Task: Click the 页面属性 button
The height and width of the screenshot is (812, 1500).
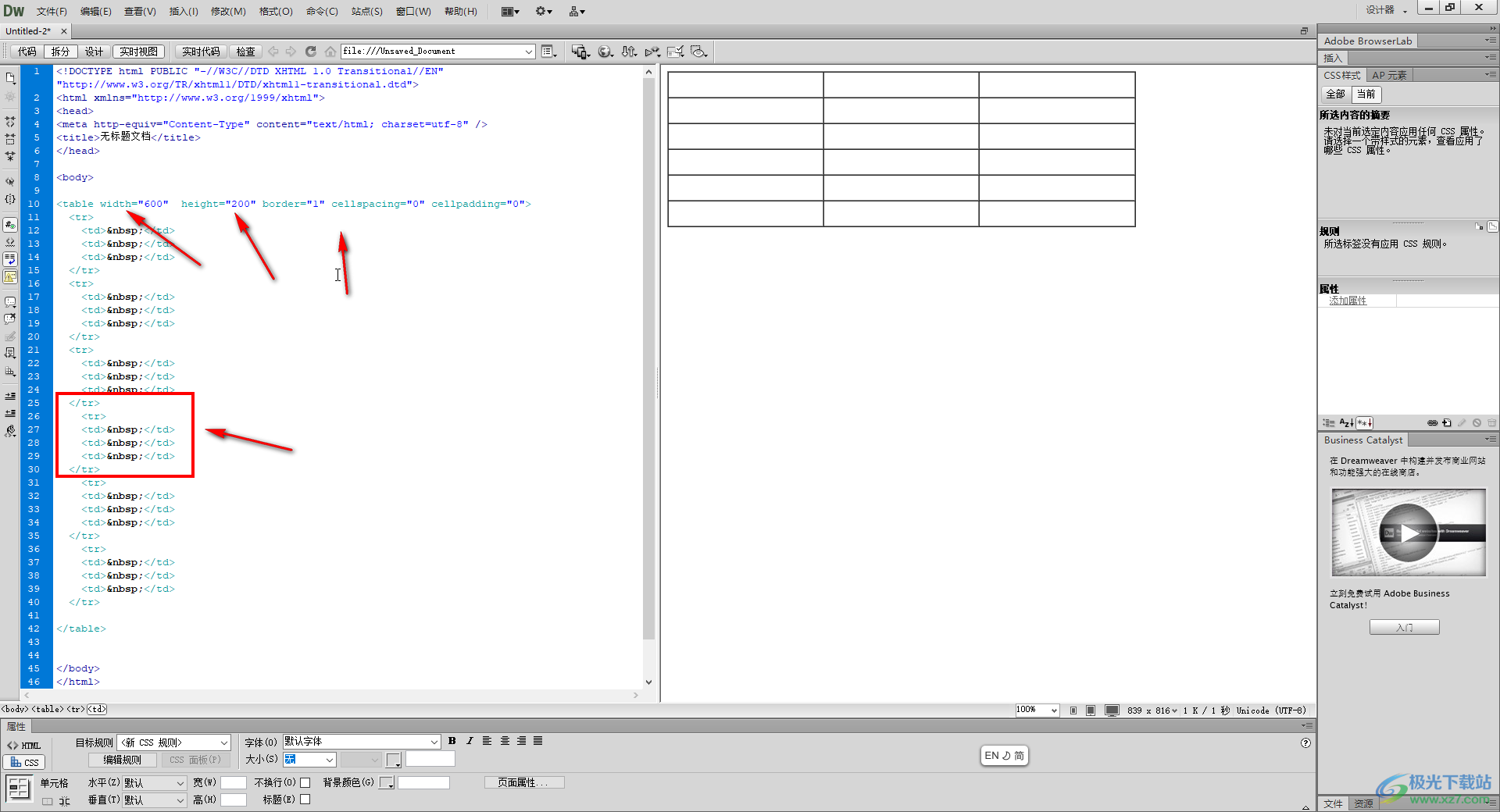Action: click(x=524, y=782)
